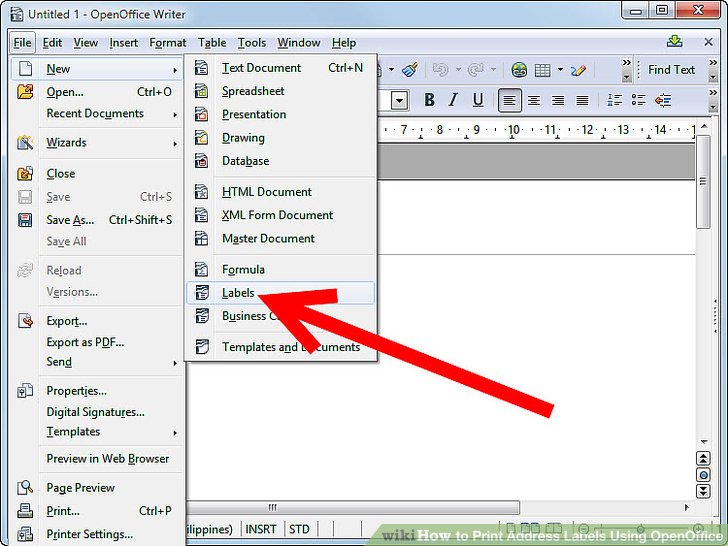Click the update download icon in menu bar
The width and height of the screenshot is (728, 546).
[675, 42]
